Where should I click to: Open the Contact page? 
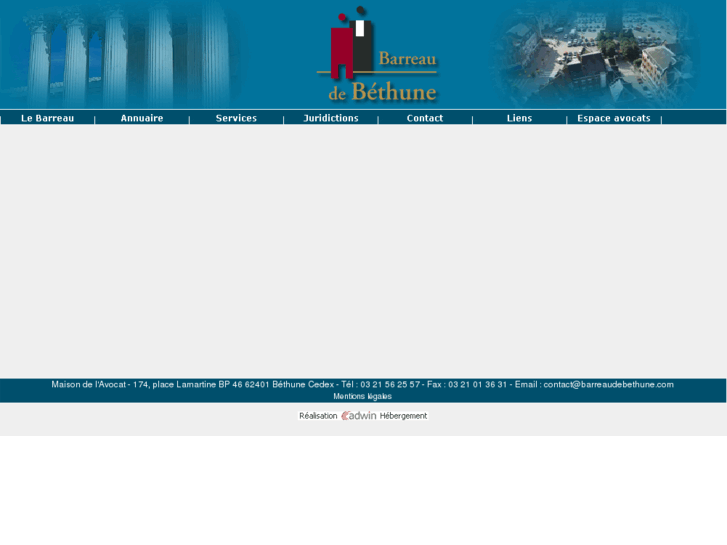point(425,118)
